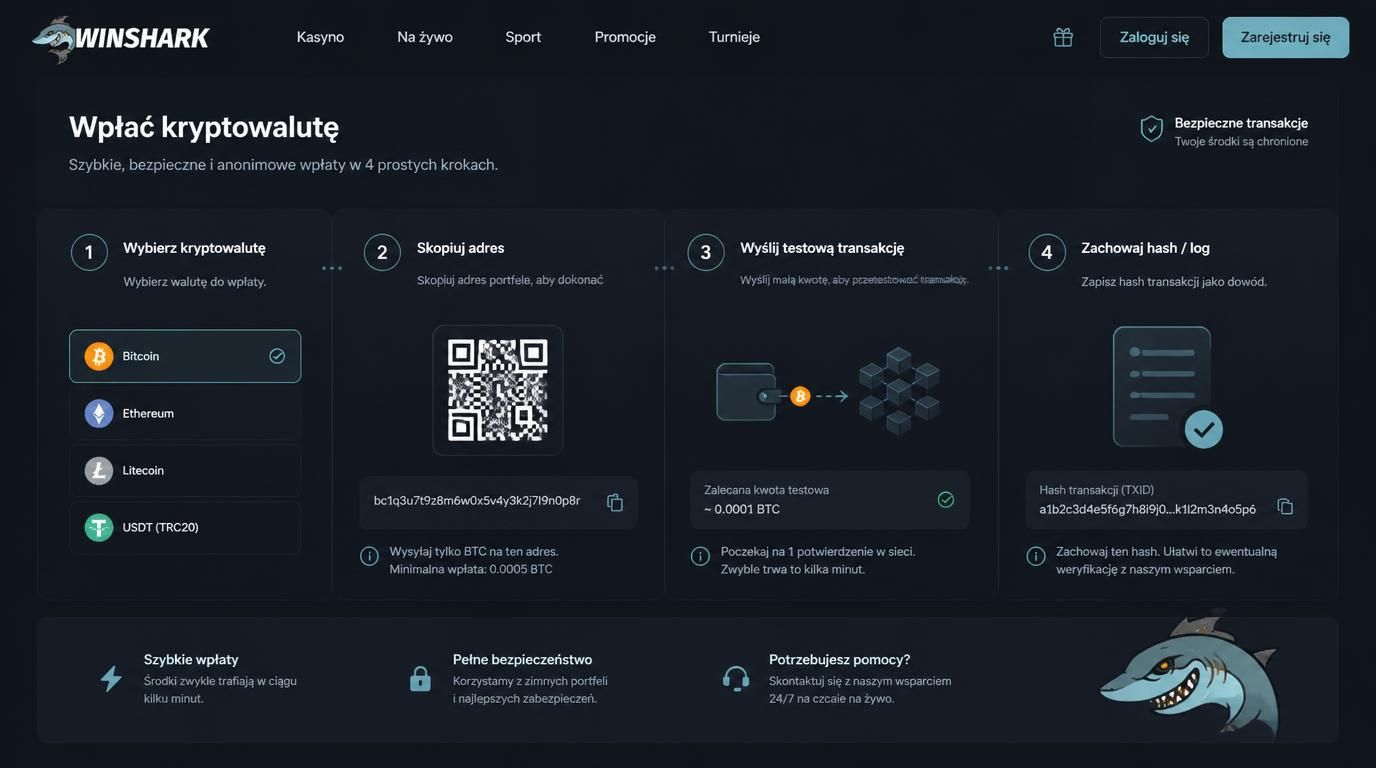Click the Bitcoin orange coin icon
The width and height of the screenshot is (1376, 768).
[99, 356]
